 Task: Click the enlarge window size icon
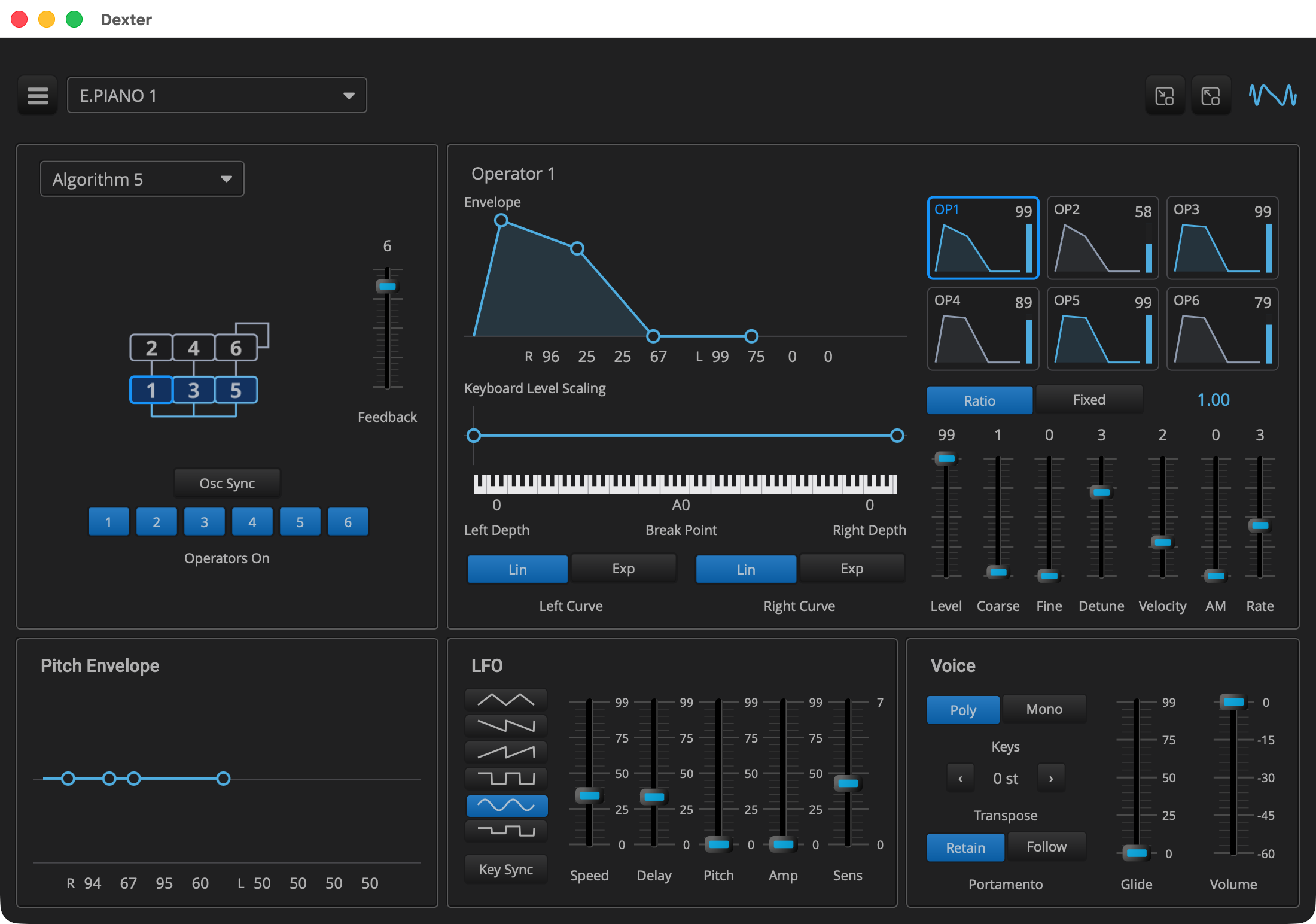pyautogui.click(x=1211, y=95)
